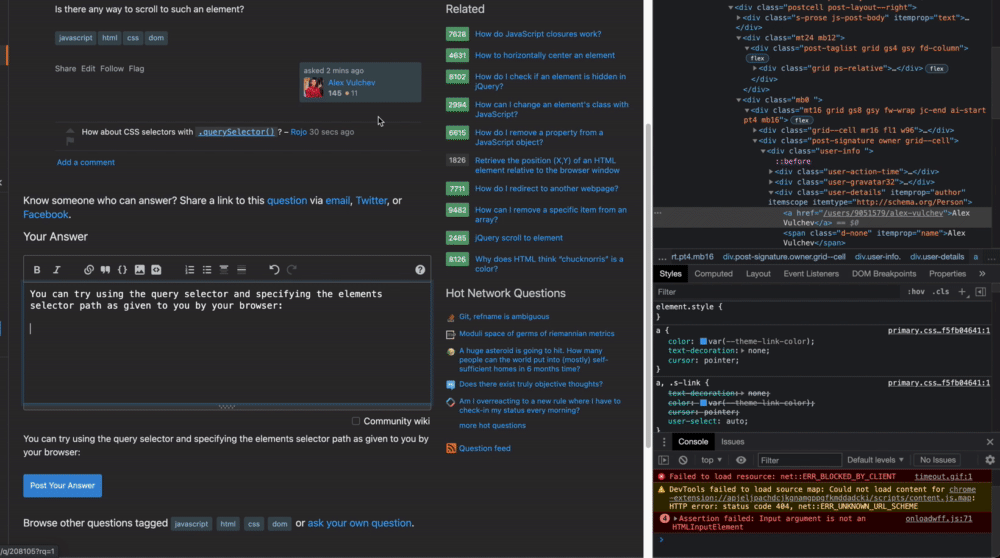Viewport: 1000px width, 558px height.
Task: Close the DevTools console drawer
Action: click(x=990, y=442)
